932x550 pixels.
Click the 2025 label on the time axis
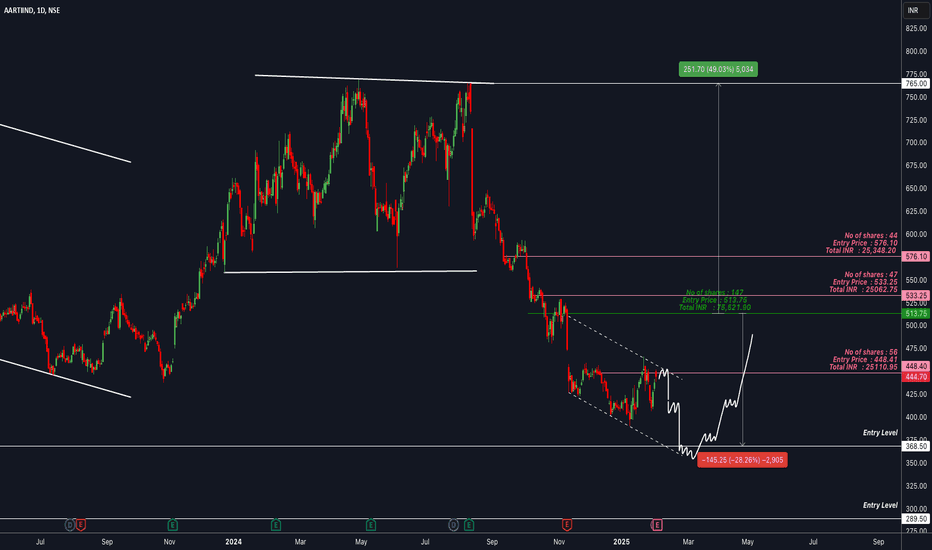(621, 542)
